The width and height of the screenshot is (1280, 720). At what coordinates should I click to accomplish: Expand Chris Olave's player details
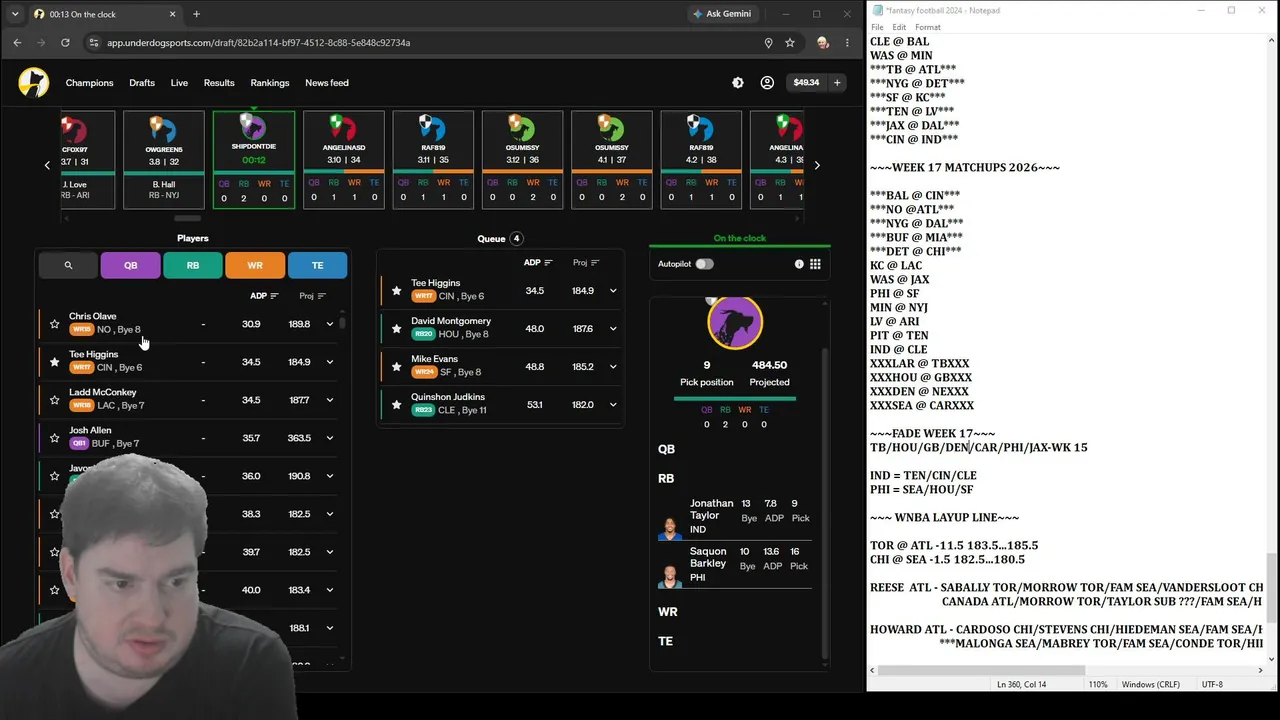click(x=329, y=324)
